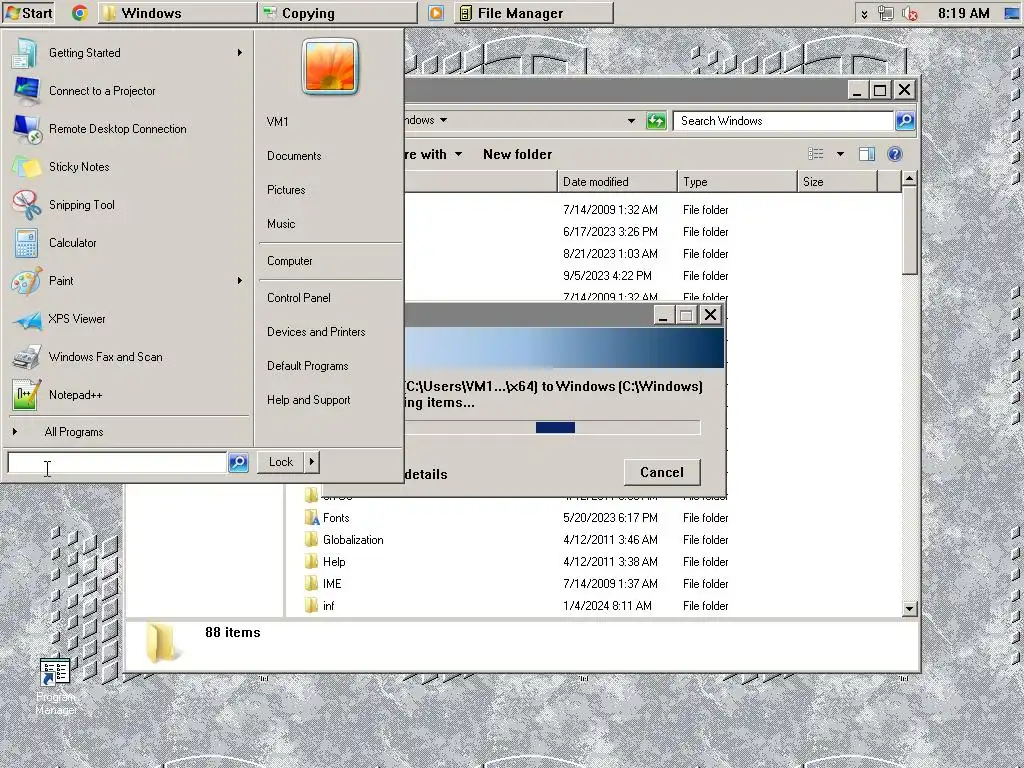The image size is (1024, 768).
Task: Open Computer from Start menu
Action: pos(289,261)
